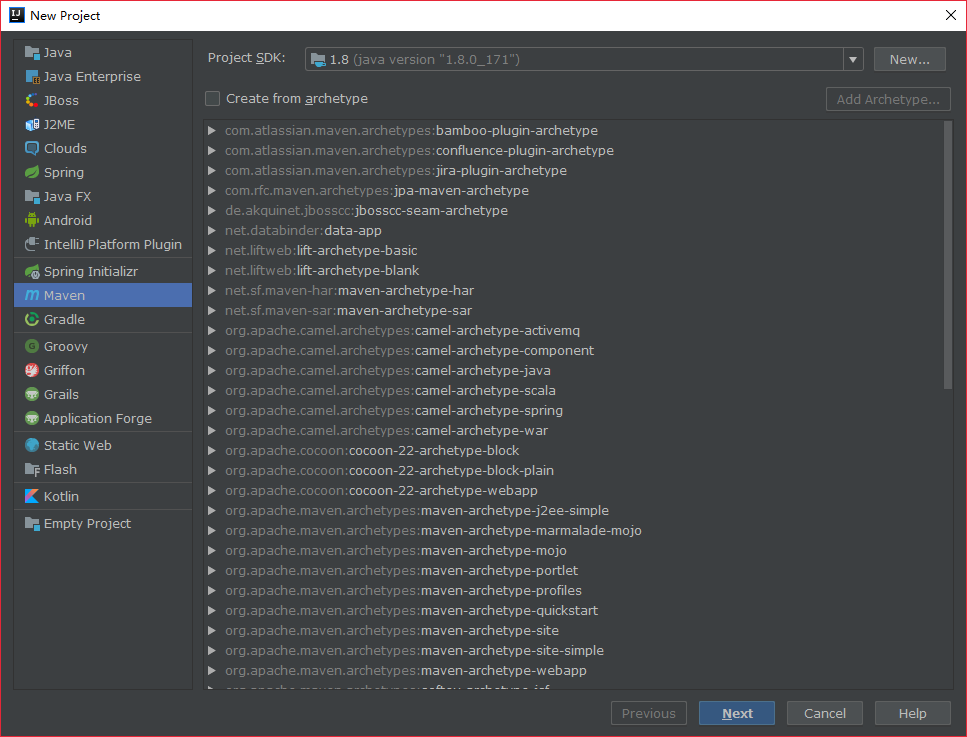Open Help for this dialog
Image resolution: width=967 pixels, height=737 pixels.
click(912, 714)
